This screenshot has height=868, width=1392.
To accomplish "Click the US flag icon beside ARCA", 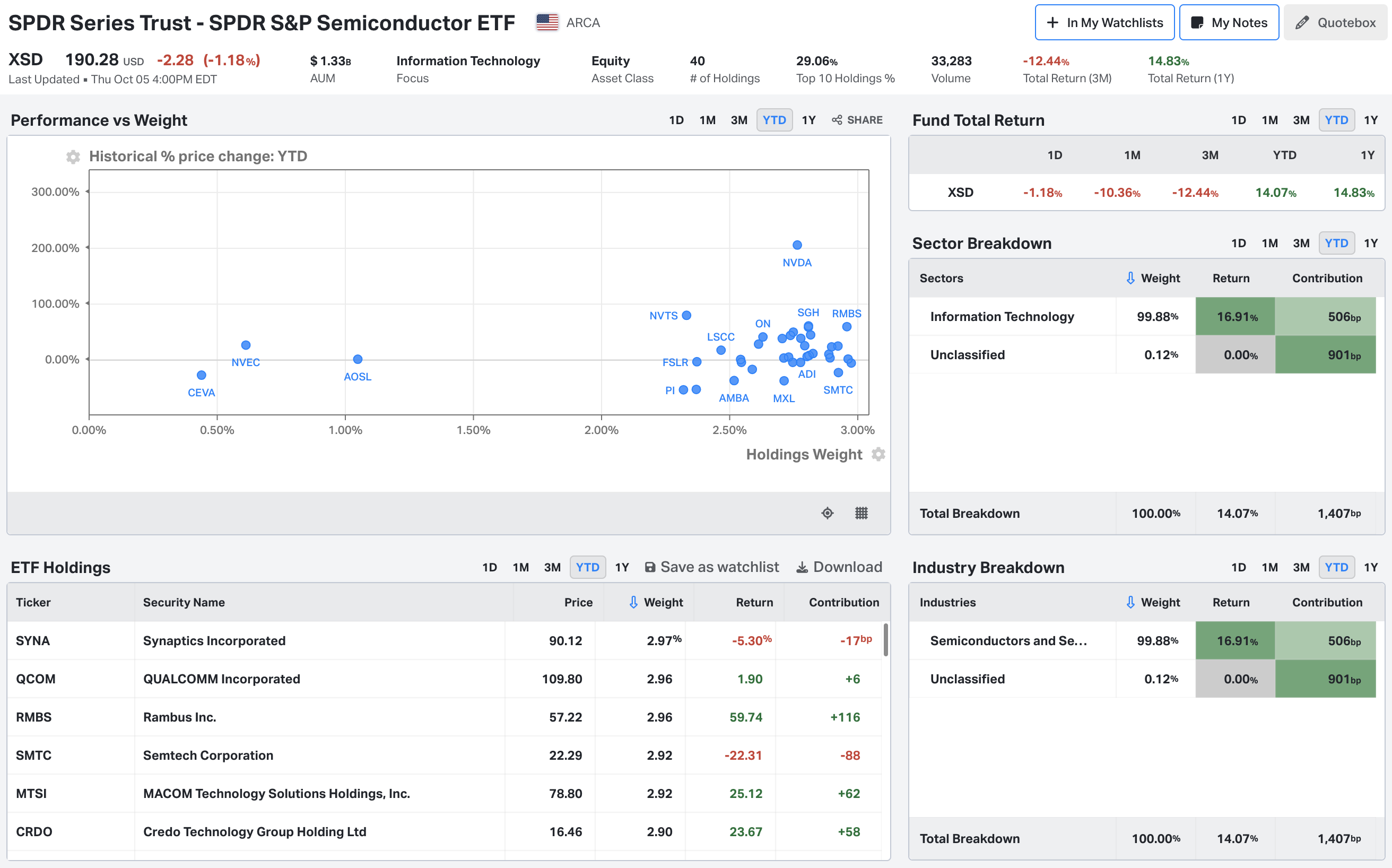I will point(547,22).
